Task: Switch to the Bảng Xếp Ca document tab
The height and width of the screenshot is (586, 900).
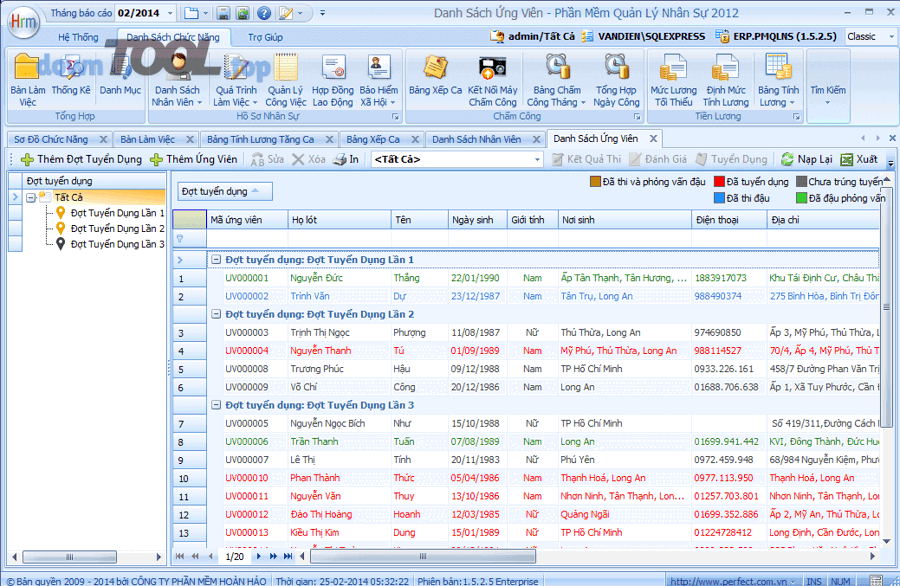Action: coord(372,139)
